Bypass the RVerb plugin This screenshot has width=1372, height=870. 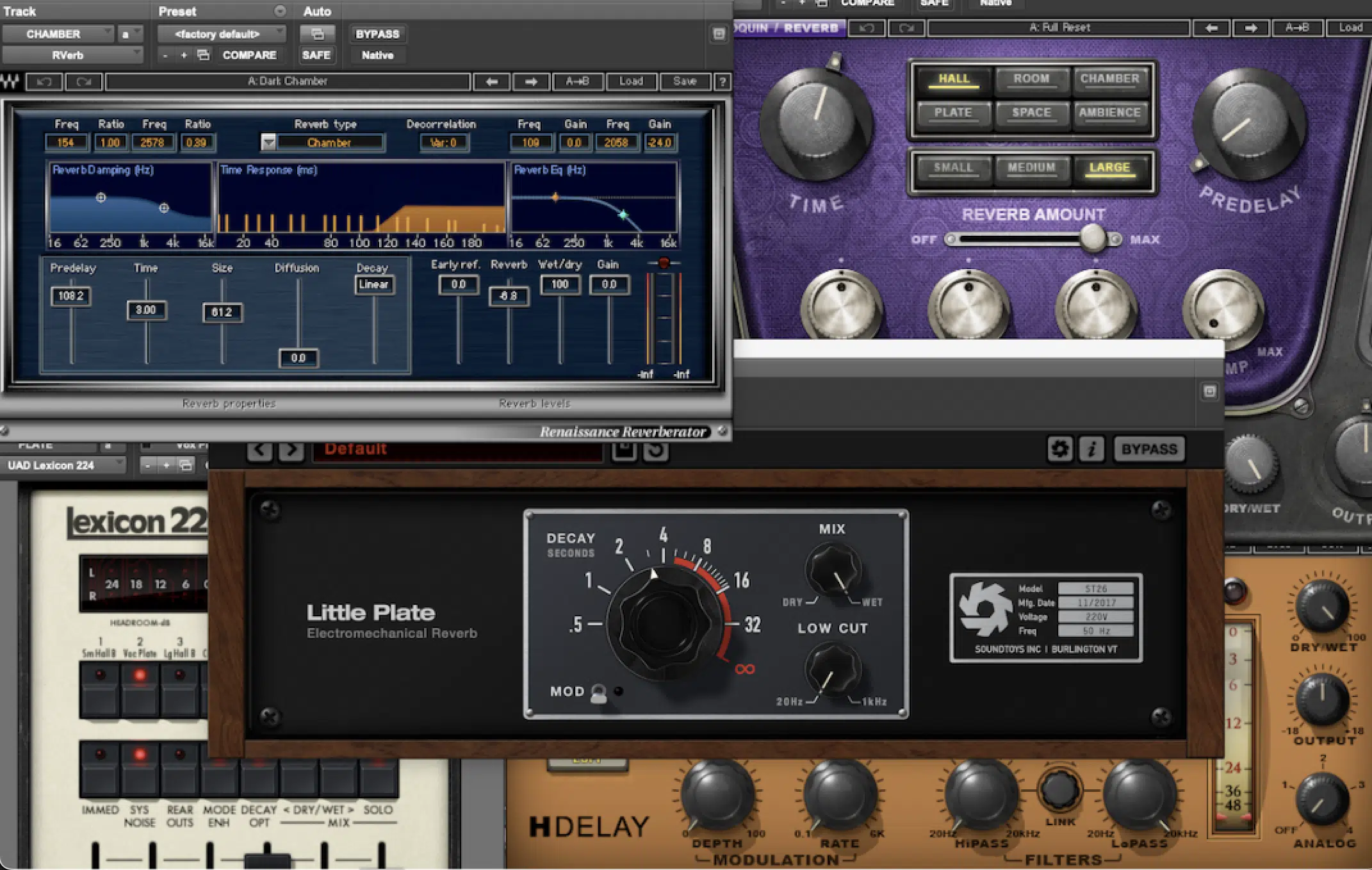point(377,34)
